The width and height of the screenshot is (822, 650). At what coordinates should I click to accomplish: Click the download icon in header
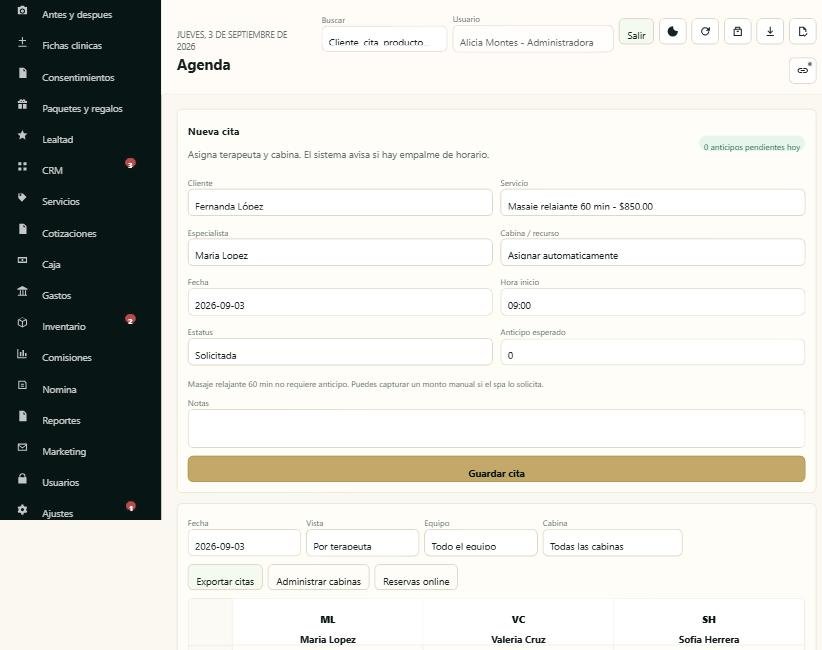pos(770,31)
